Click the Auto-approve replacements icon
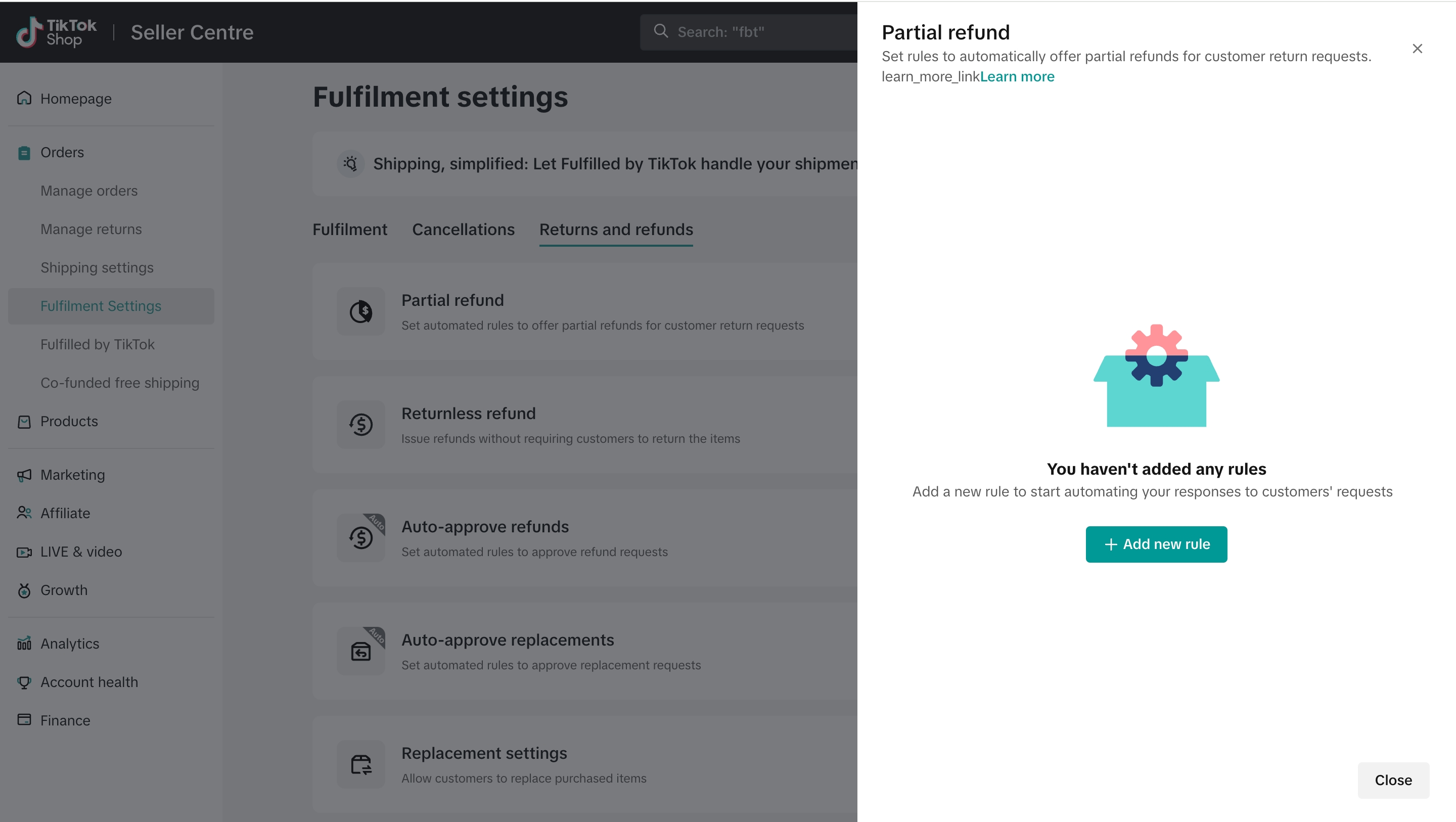1456x822 pixels. click(360, 651)
